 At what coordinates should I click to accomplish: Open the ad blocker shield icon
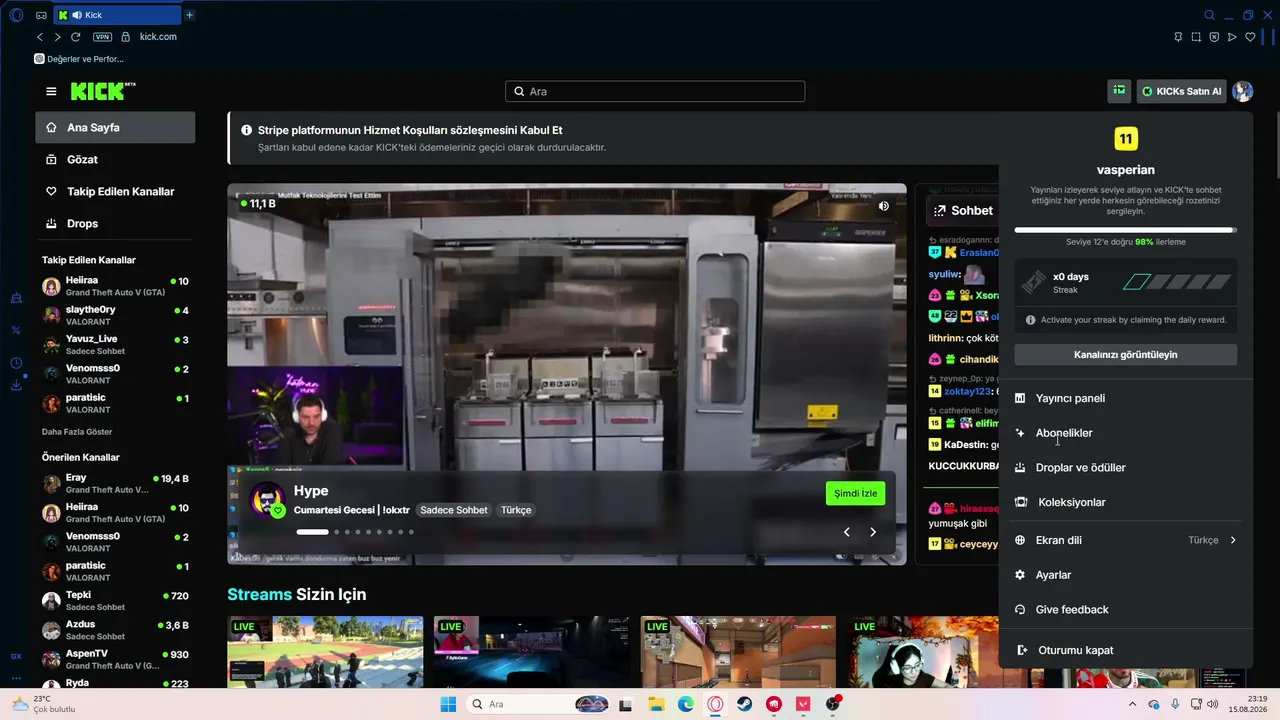[1214, 37]
